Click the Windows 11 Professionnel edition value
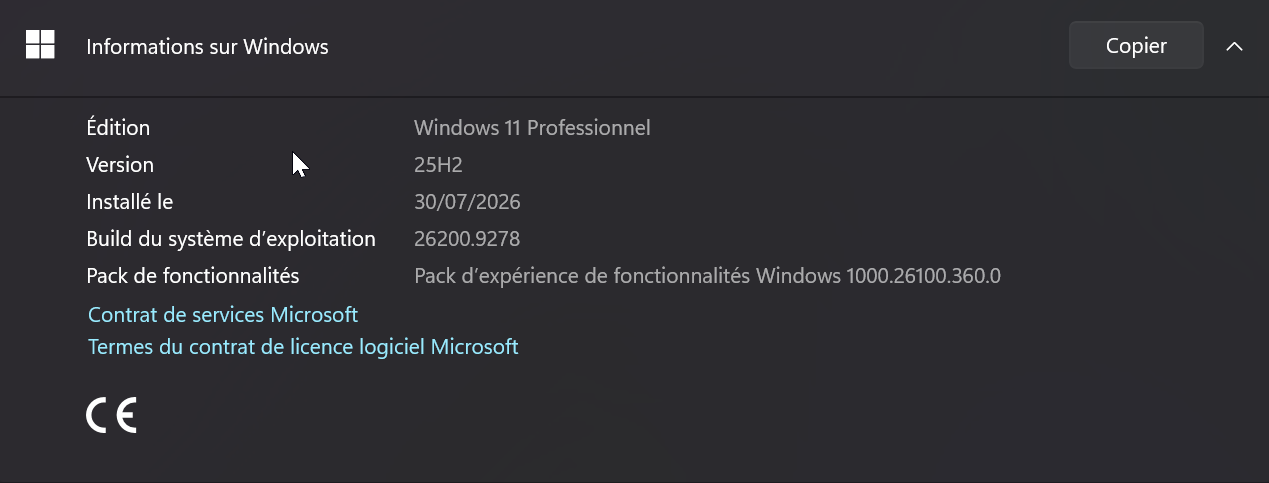 tap(532, 128)
